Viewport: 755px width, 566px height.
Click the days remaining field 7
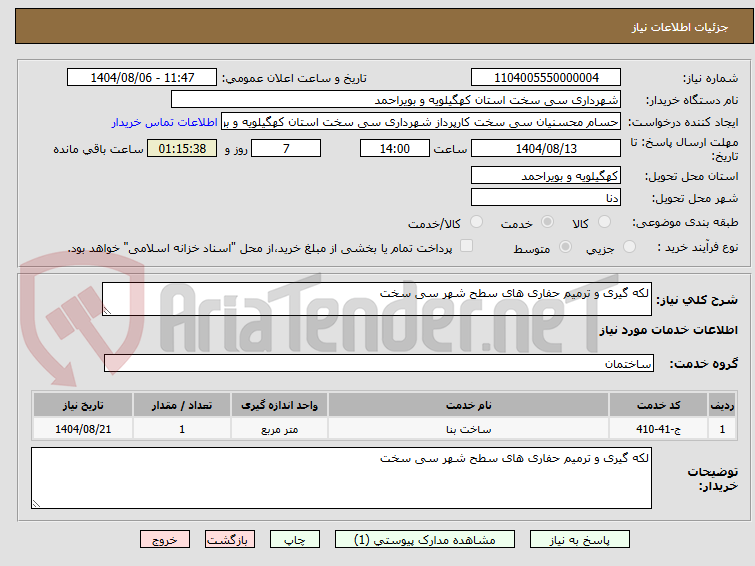(286, 148)
